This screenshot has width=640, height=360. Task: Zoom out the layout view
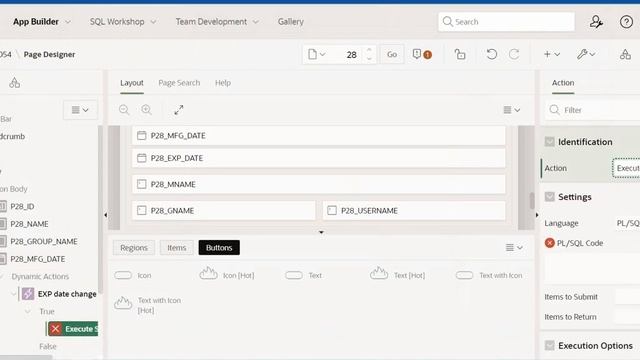click(x=124, y=110)
